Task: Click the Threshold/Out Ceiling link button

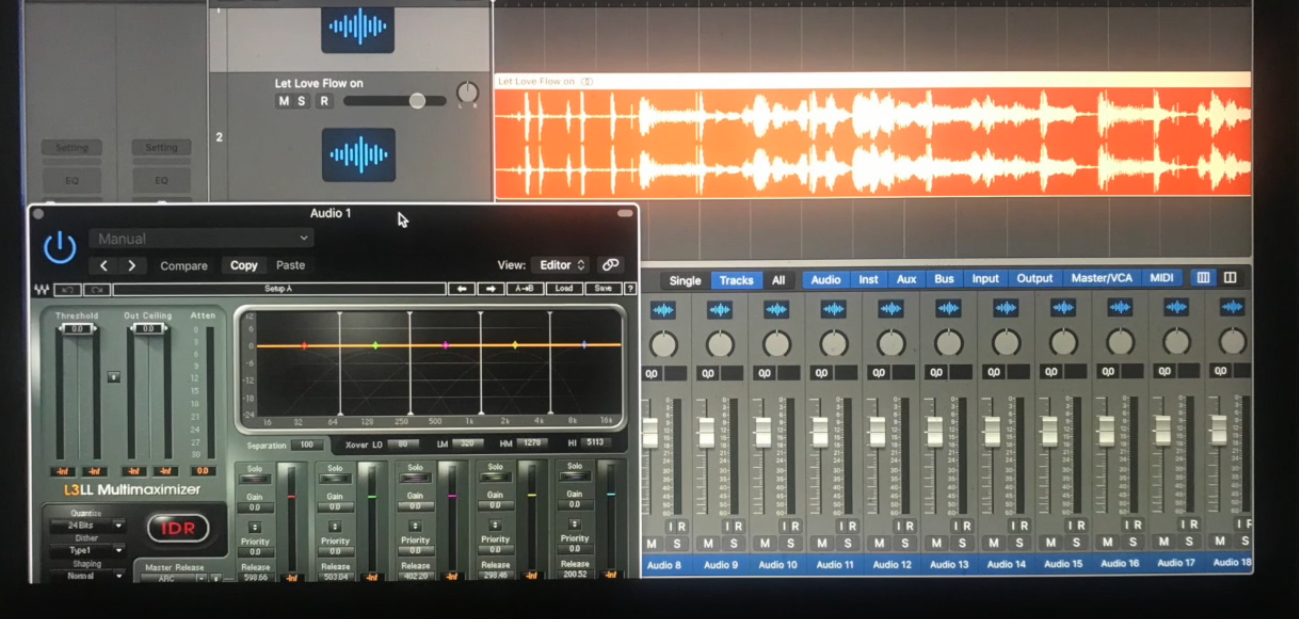Action: 114,377
